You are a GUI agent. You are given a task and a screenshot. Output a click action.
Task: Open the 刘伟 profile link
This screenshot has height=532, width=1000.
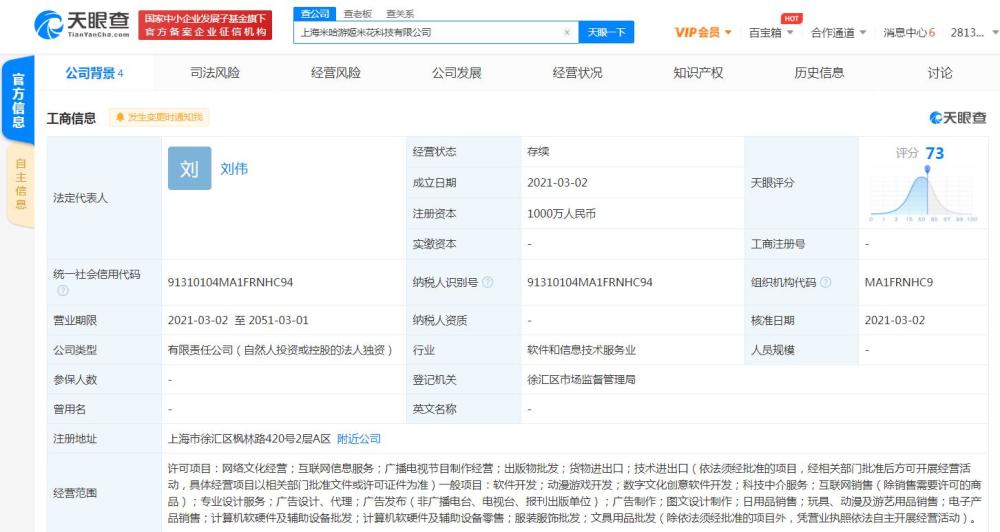coord(234,168)
